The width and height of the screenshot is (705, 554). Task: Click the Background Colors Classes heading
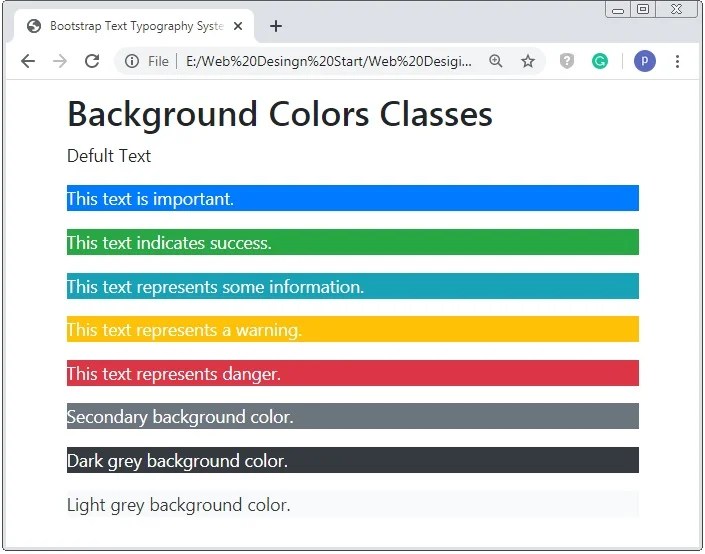click(x=280, y=114)
